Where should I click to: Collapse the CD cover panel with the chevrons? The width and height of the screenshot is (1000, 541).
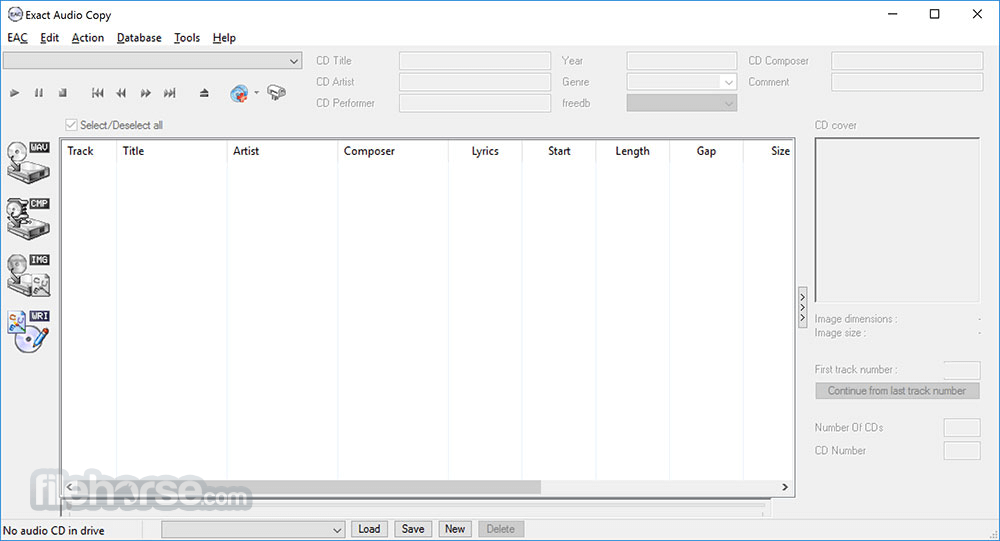pyautogui.click(x=802, y=308)
